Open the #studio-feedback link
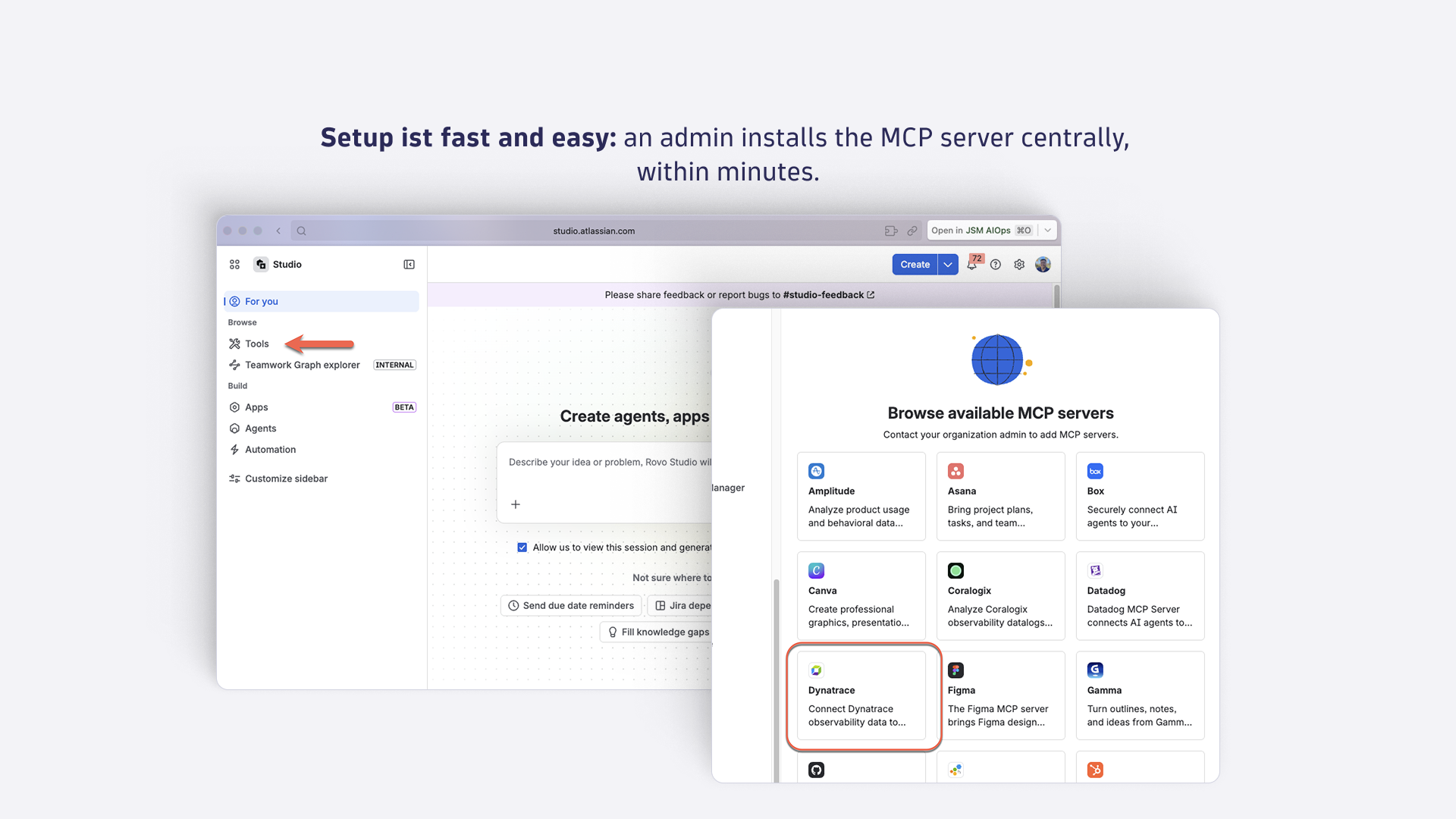The height and width of the screenshot is (819, 1456). coord(828,295)
